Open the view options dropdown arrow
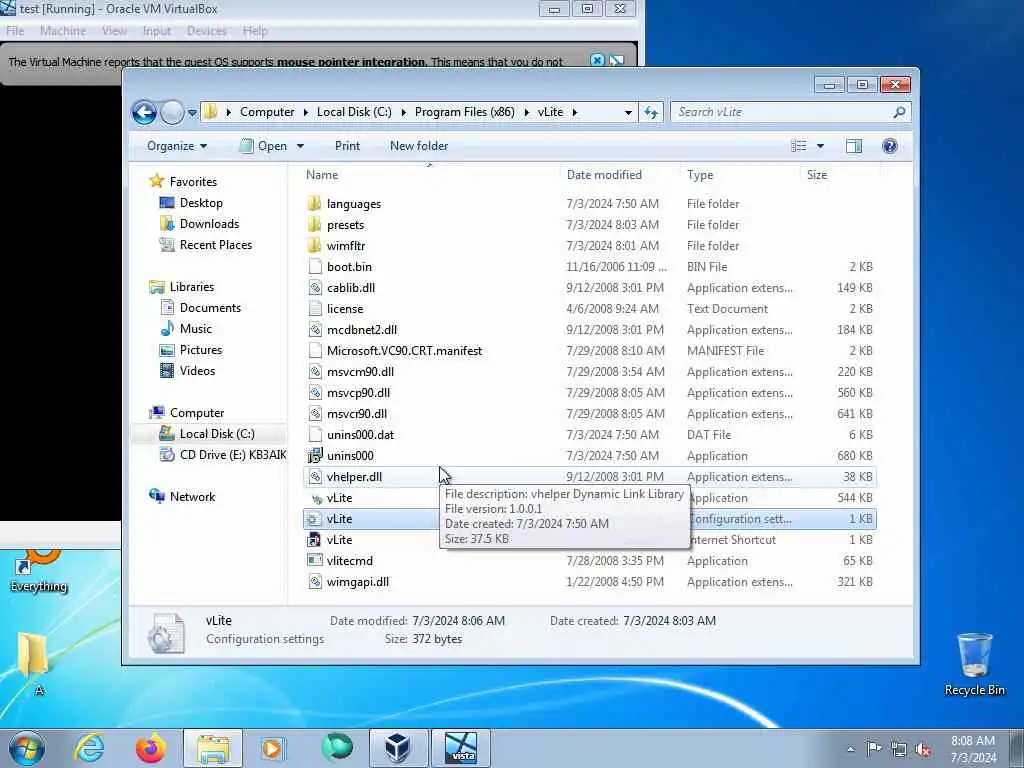This screenshot has width=1024, height=768. (820, 146)
